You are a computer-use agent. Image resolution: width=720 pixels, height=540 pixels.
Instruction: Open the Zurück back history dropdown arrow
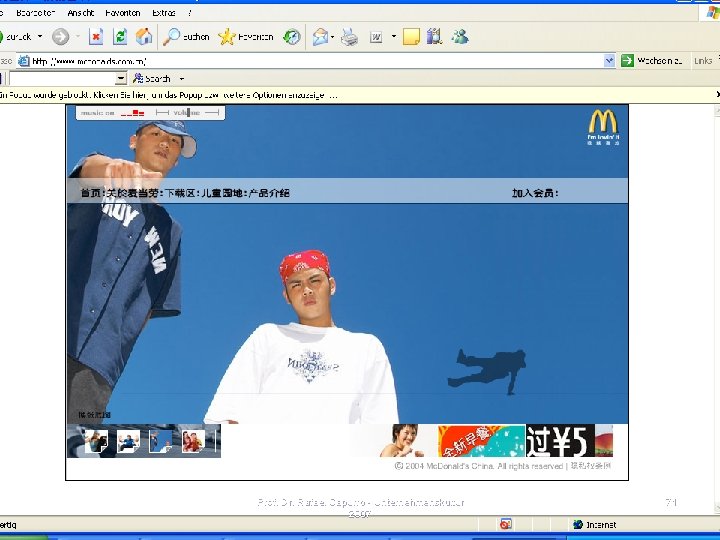coord(40,36)
